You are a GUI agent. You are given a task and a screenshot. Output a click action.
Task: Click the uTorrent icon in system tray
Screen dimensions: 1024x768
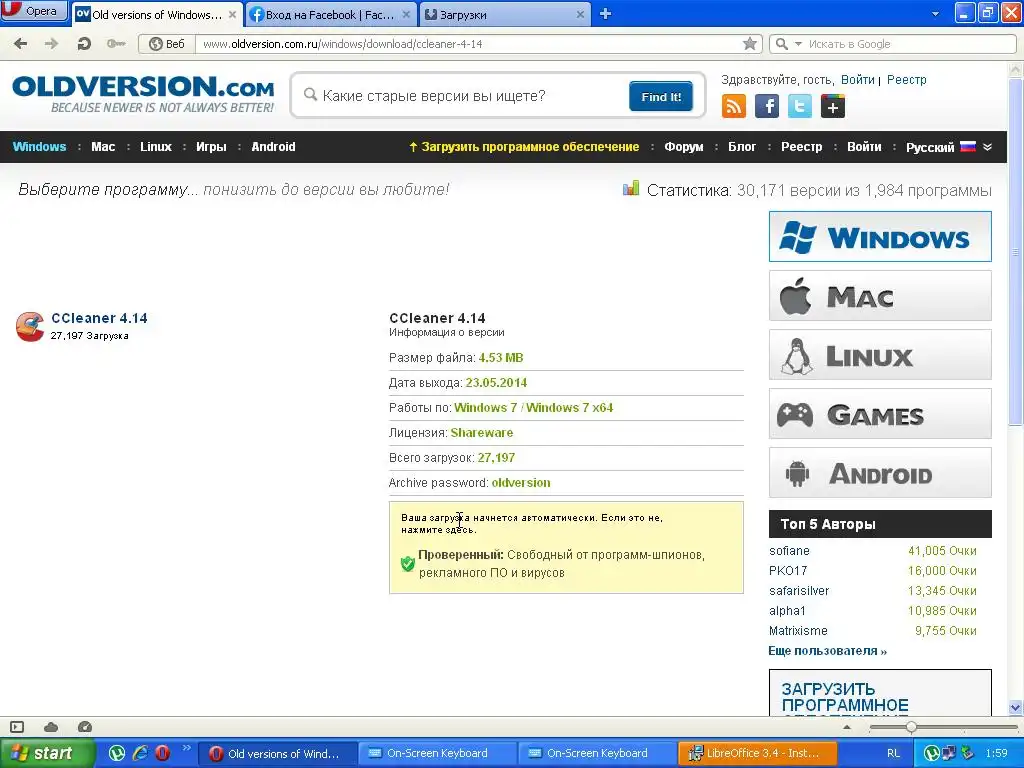pos(932,753)
